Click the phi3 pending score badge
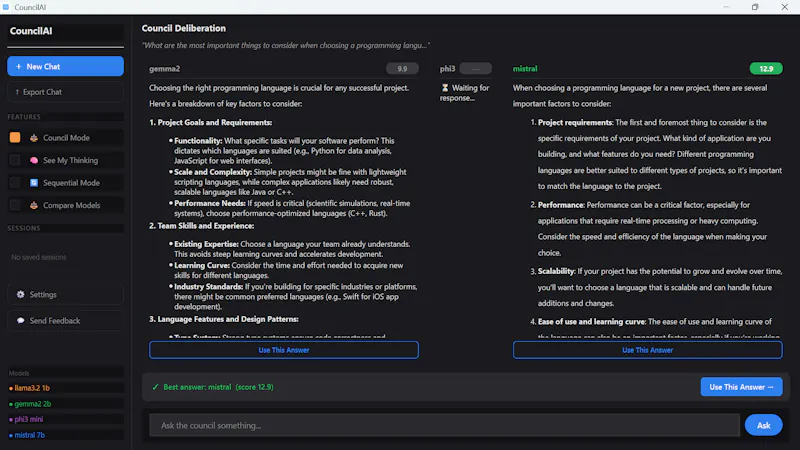800x450 pixels. [x=476, y=68]
